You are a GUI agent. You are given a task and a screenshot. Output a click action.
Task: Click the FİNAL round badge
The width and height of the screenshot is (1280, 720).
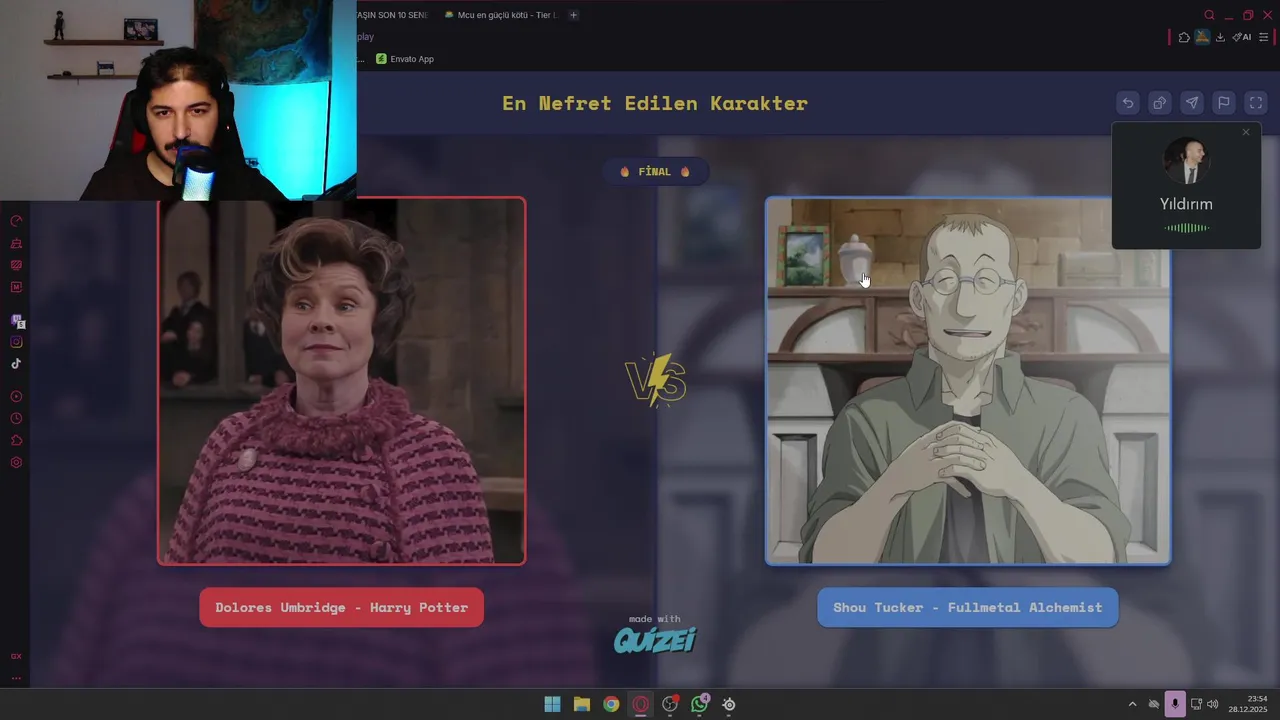tap(655, 172)
